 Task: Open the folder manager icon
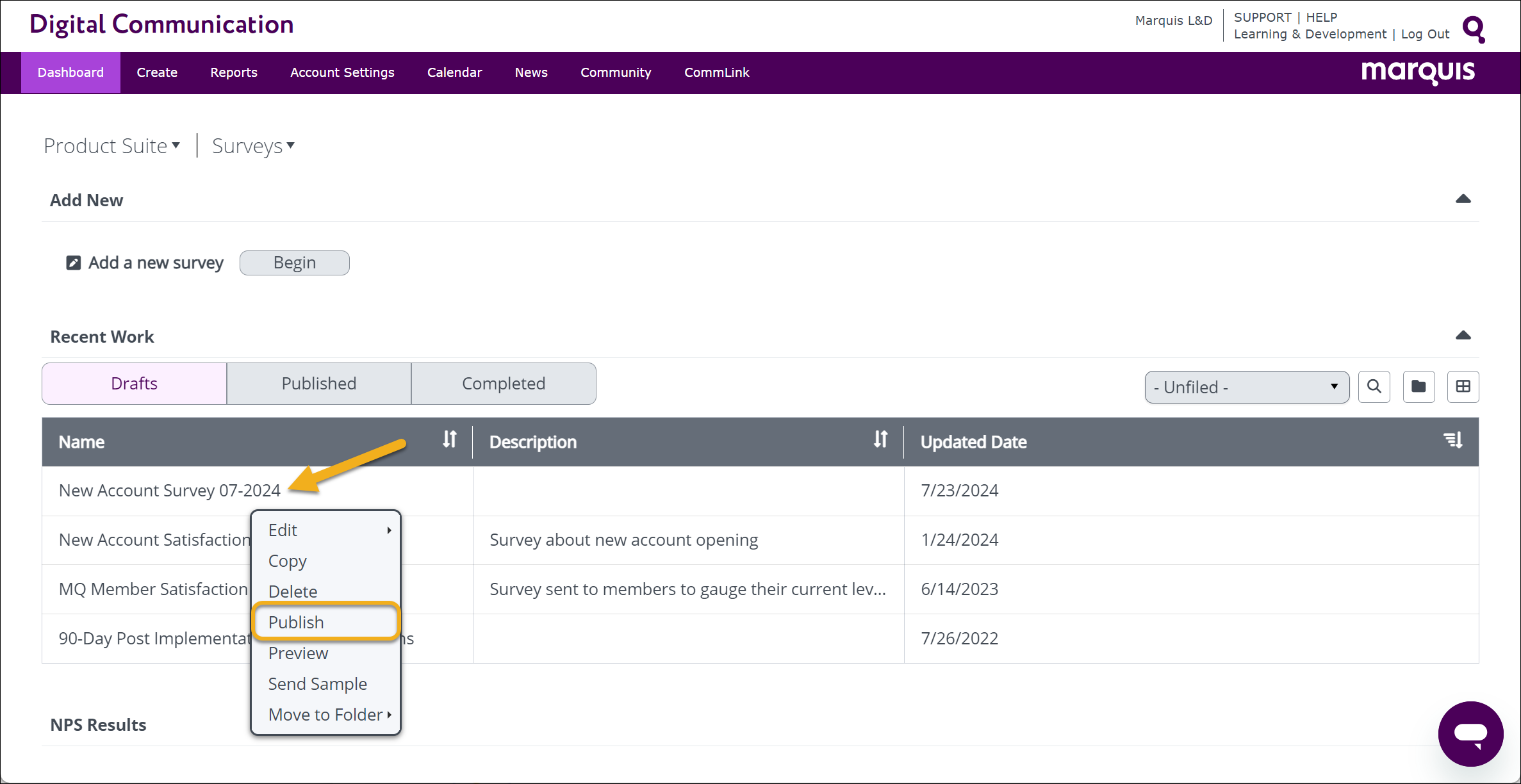point(1418,386)
